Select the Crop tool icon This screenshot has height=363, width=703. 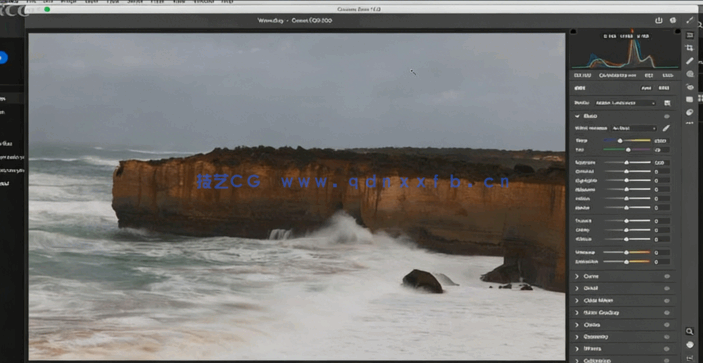[x=690, y=48]
